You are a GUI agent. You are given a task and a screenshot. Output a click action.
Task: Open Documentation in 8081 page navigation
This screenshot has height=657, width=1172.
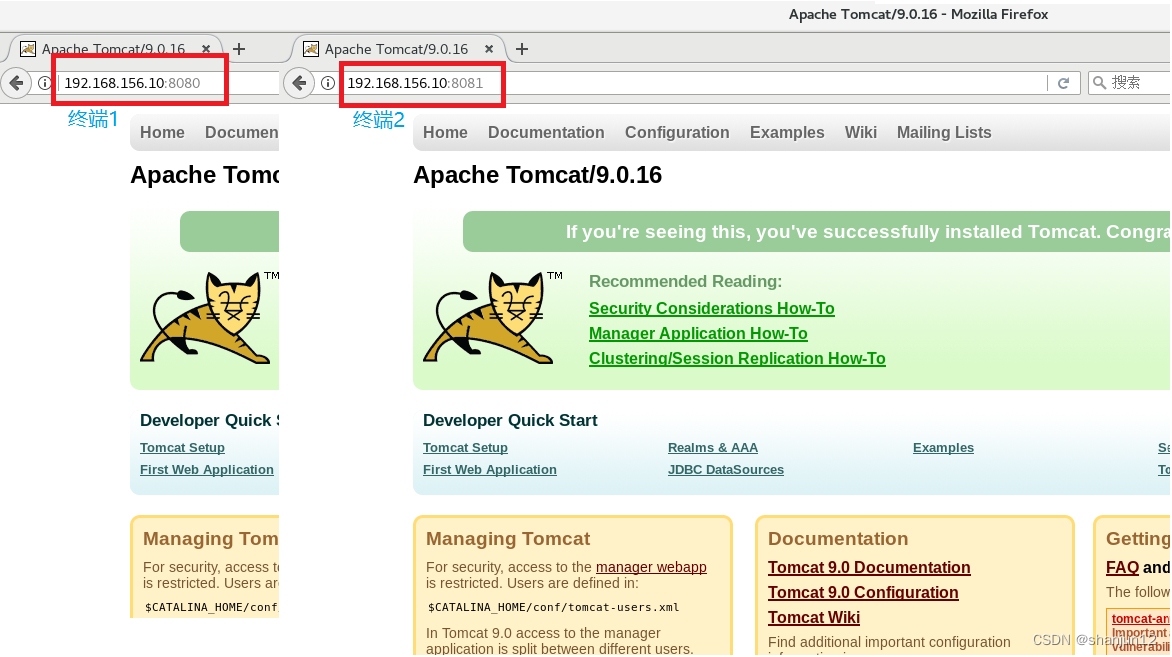[x=546, y=132]
